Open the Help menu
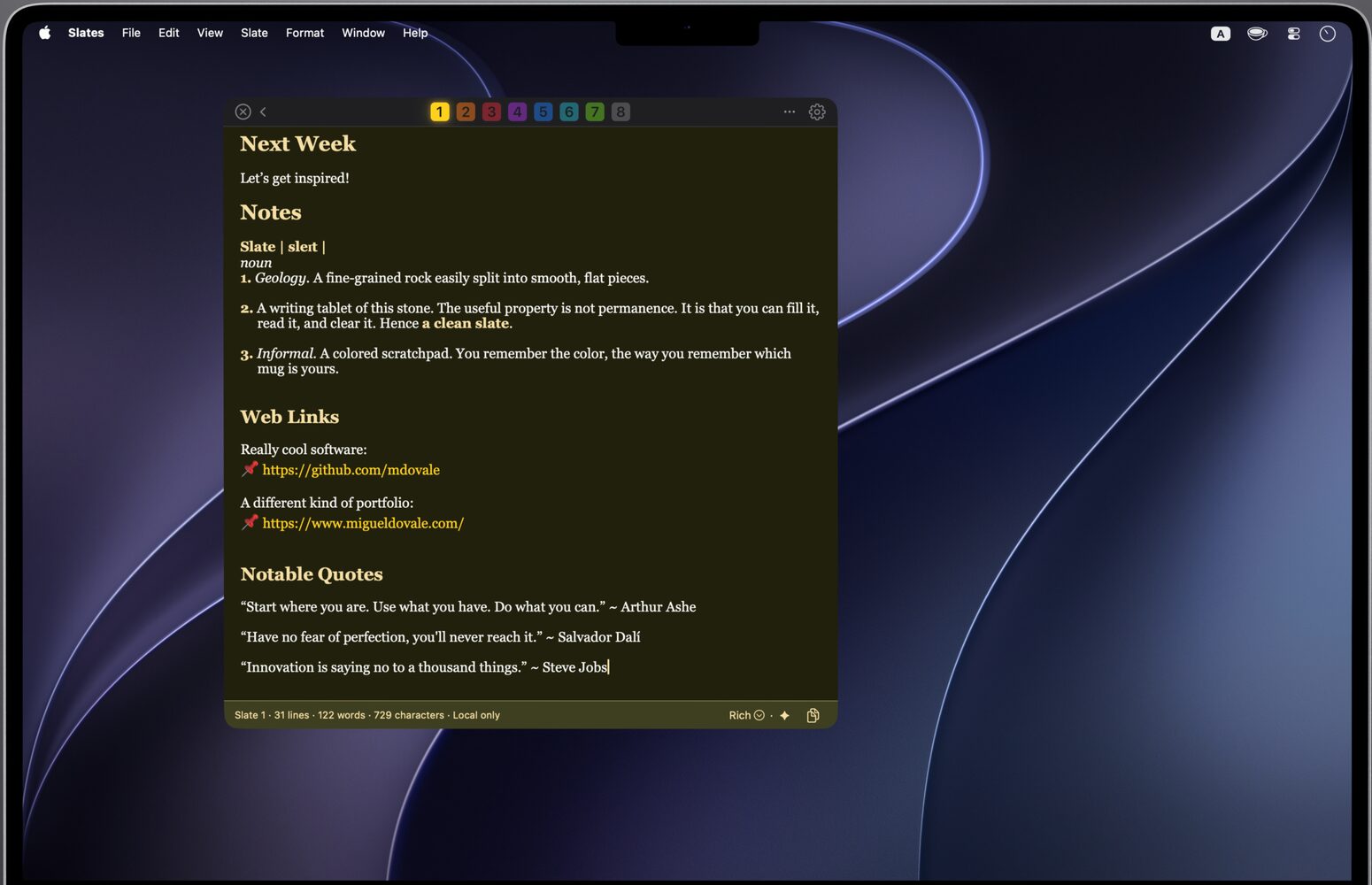1372x885 pixels. (x=415, y=33)
